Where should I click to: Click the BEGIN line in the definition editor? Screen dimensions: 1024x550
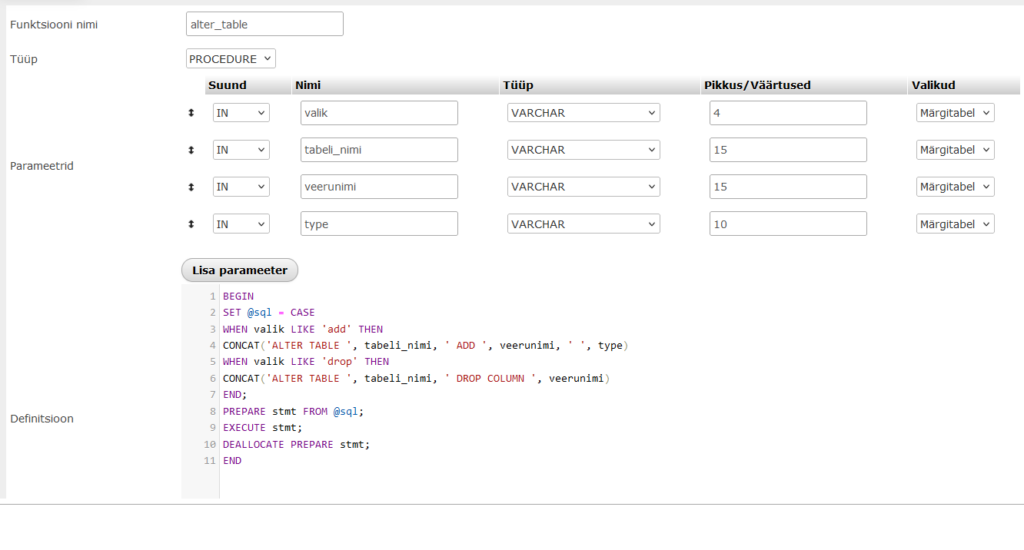point(239,297)
